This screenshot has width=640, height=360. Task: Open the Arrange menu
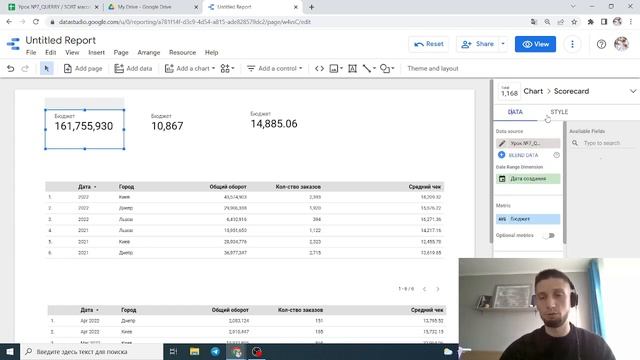(149, 53)
